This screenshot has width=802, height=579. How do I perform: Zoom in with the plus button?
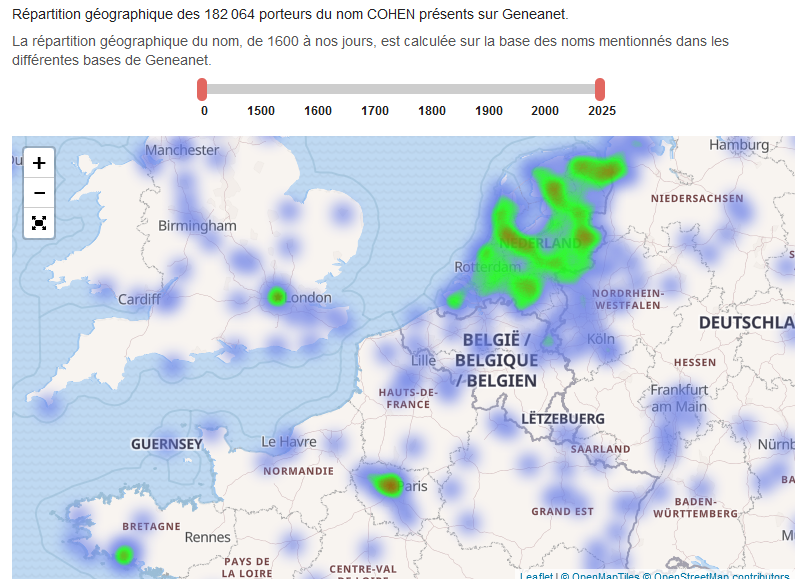coord(39,163)
